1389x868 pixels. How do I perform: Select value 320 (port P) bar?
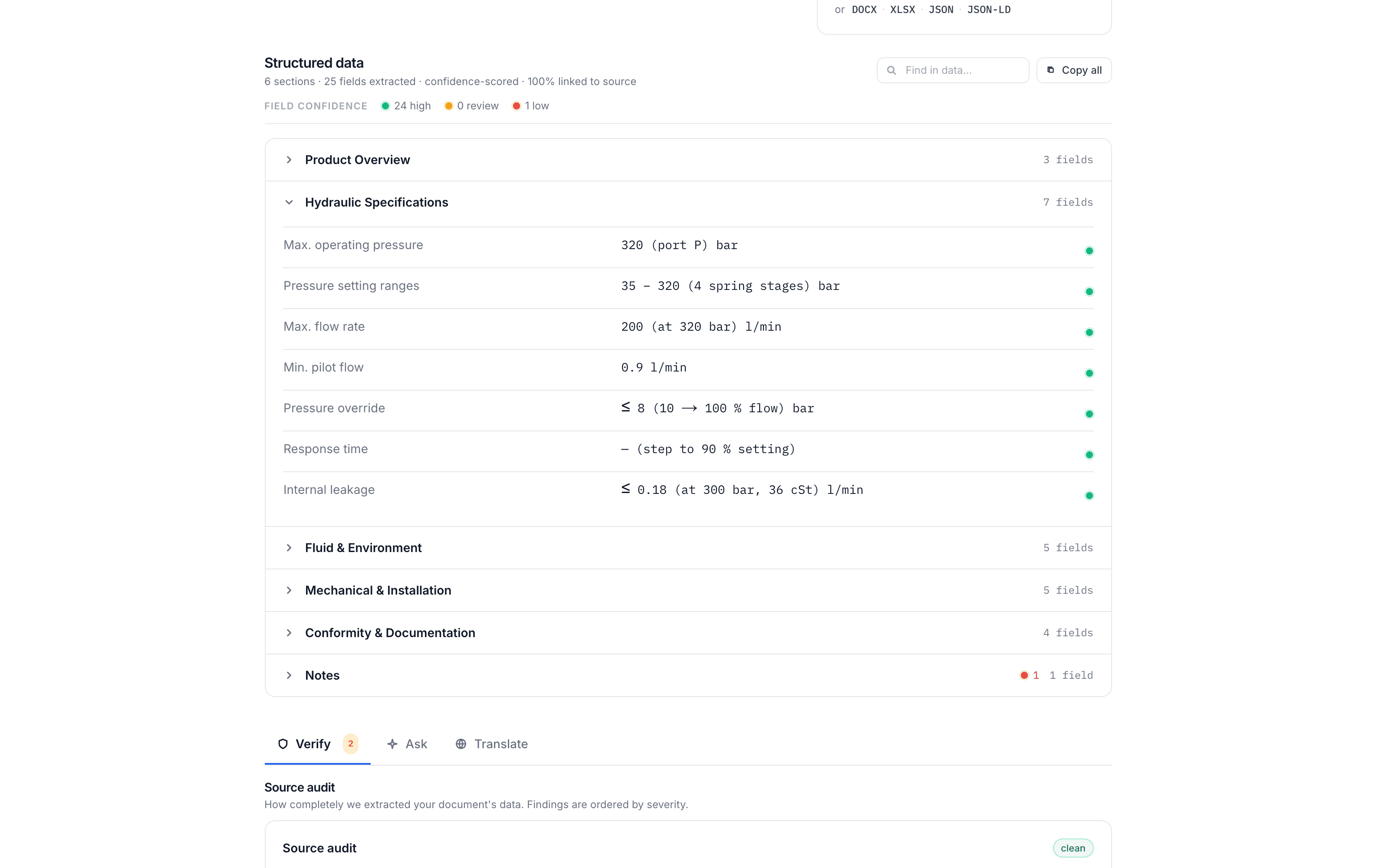679,245
